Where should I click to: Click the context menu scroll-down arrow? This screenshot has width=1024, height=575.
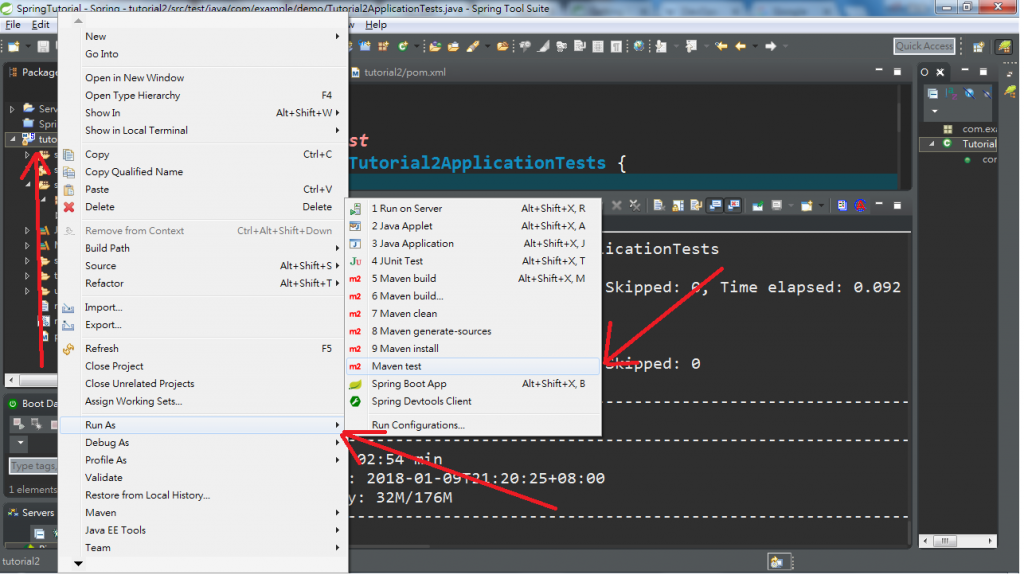[78, 563]
